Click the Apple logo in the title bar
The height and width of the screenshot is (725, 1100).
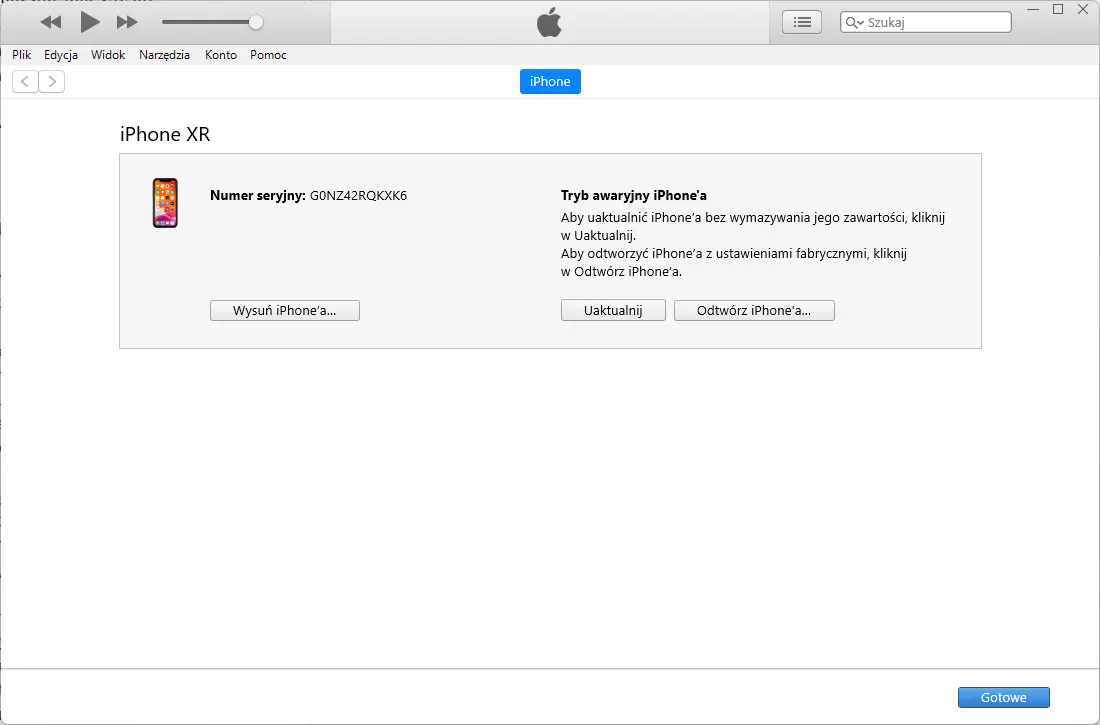549,20
